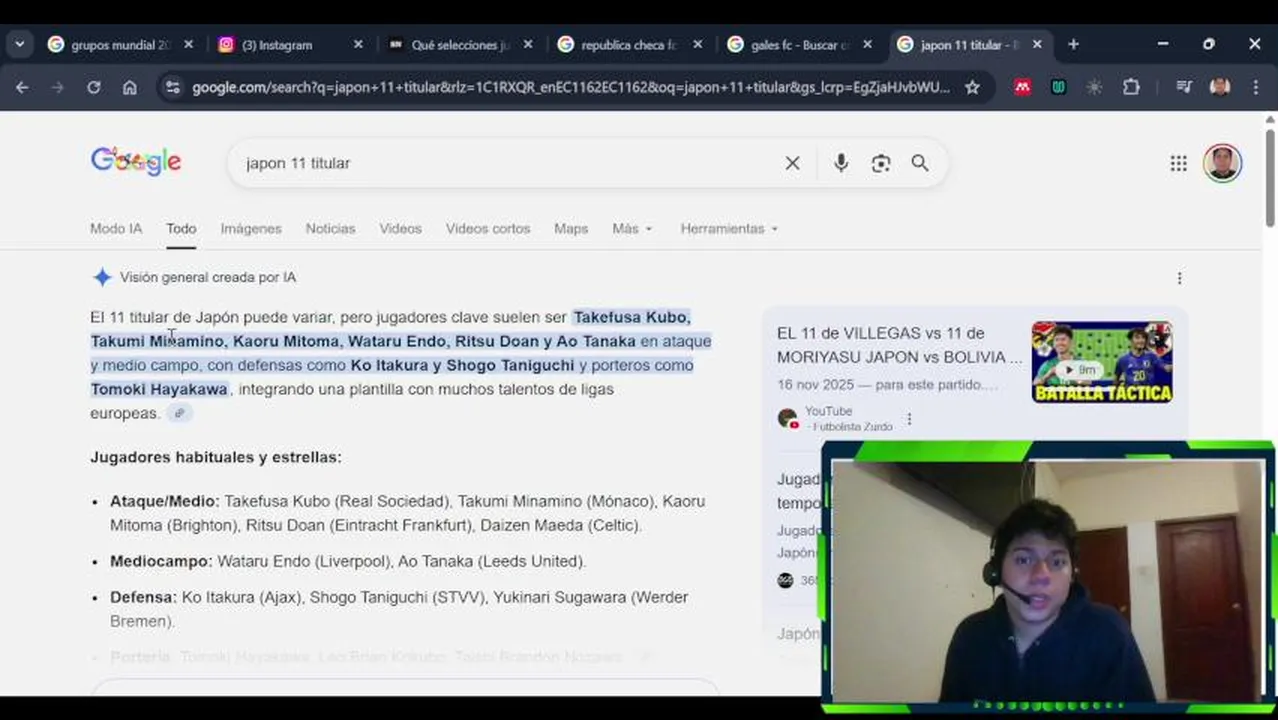
Task: Open the green shield extension icon
Action: [1058, 87]
